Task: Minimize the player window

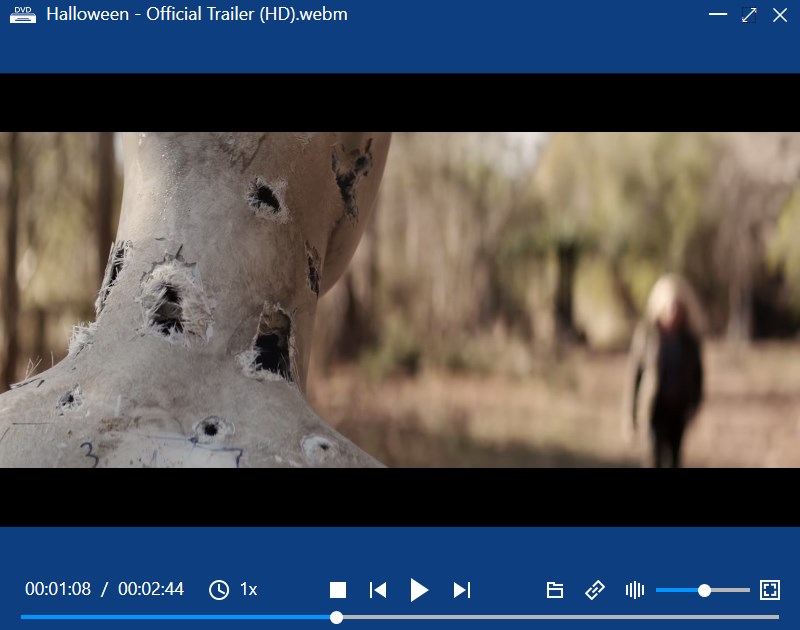Action: click(718, 14)
